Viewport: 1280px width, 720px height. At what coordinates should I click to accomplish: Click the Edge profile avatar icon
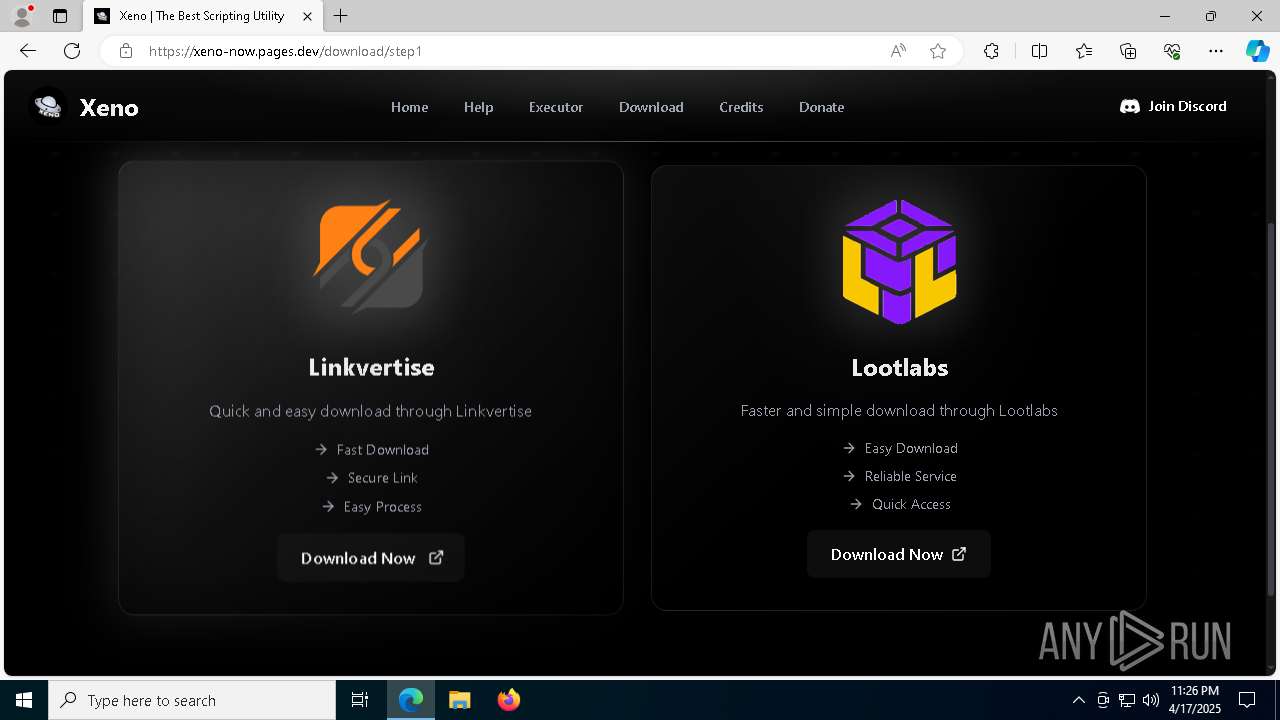coord(22,16)
